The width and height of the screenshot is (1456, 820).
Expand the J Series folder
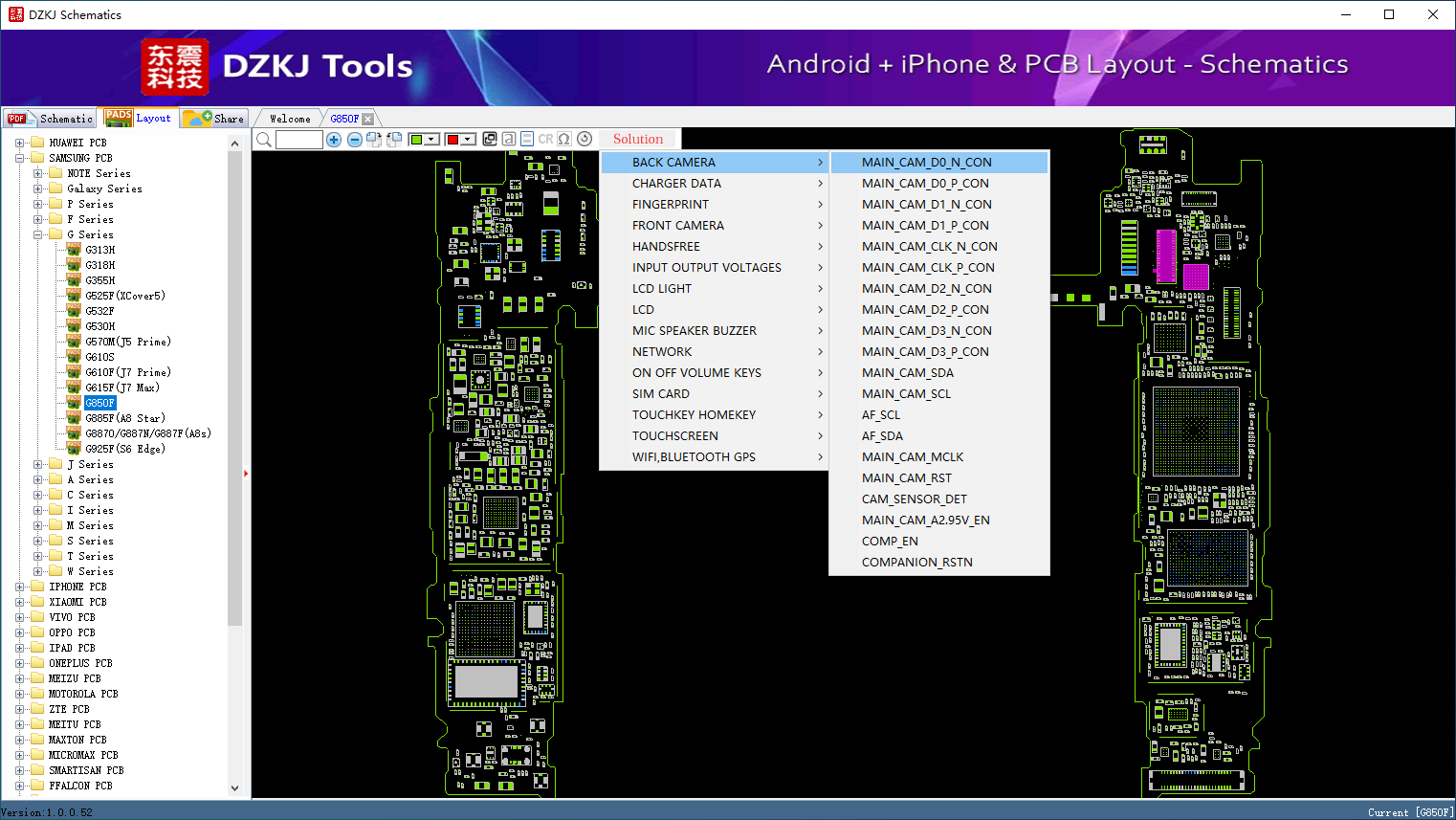38,464
